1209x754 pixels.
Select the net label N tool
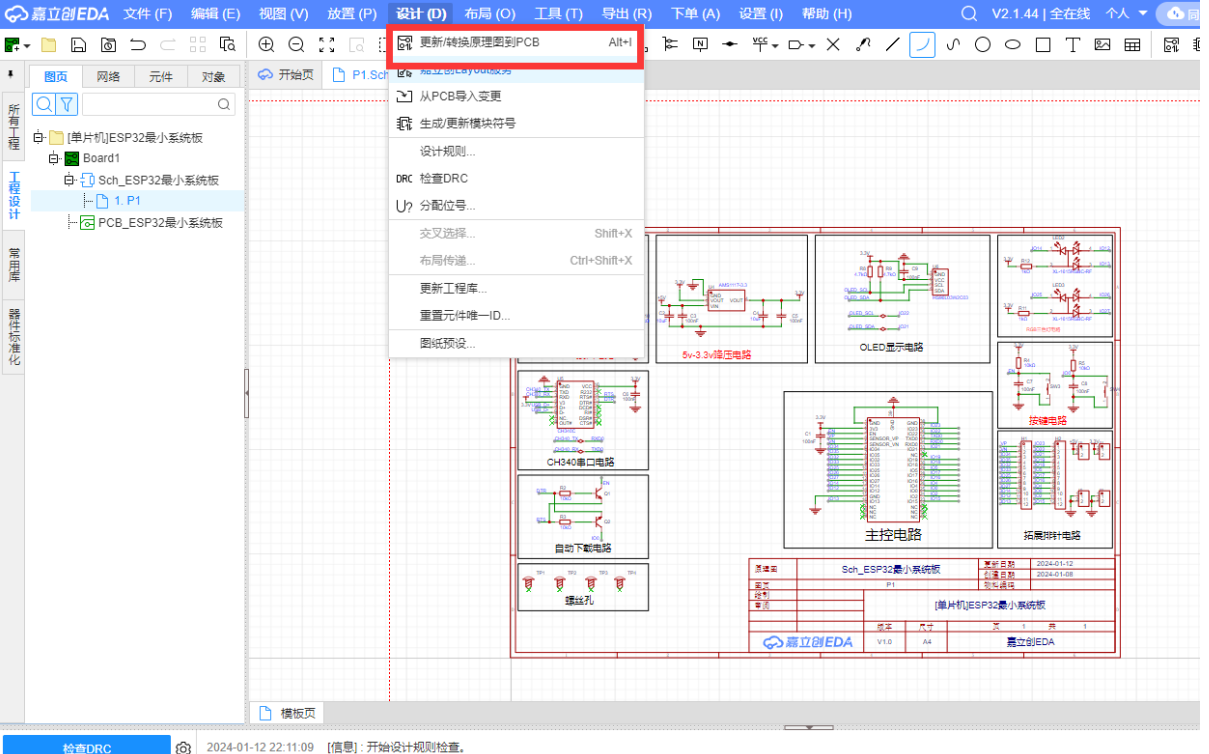coord(700,45)
